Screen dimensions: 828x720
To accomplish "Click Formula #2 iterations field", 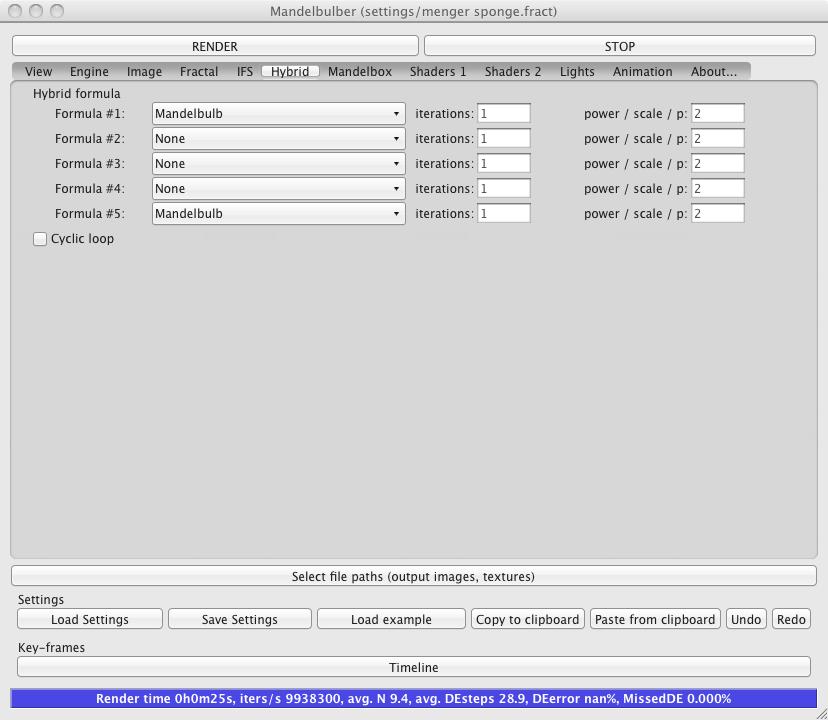I will (503, 139).
